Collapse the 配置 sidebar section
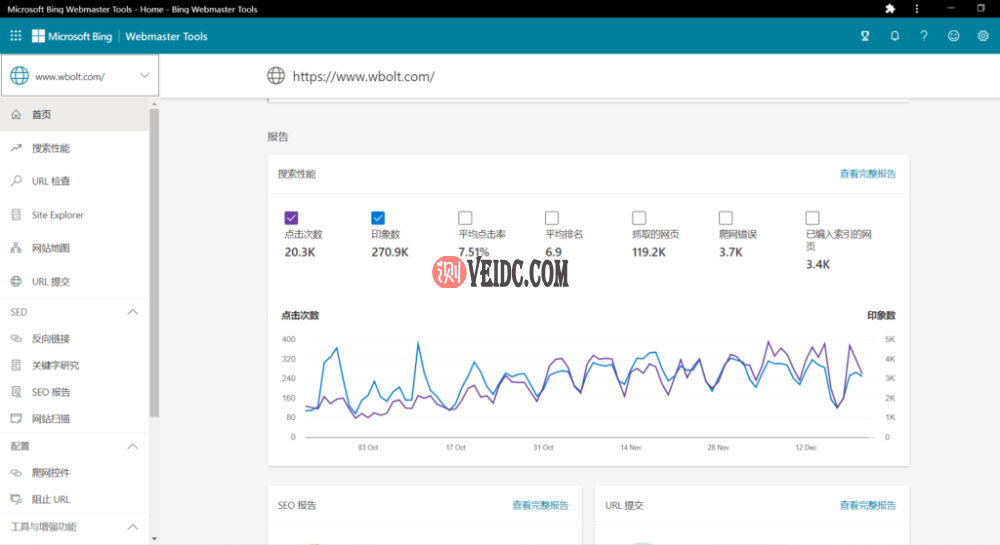The width and height of the screenshot is (1000, 545). [x=133, y=446]
